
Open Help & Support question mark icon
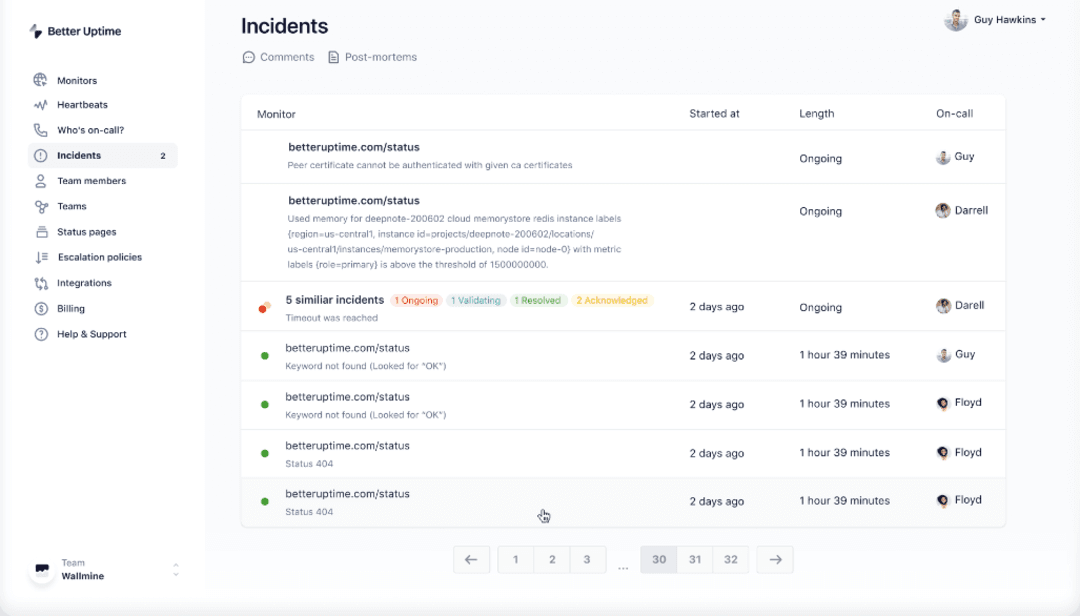tap(39, 334)
